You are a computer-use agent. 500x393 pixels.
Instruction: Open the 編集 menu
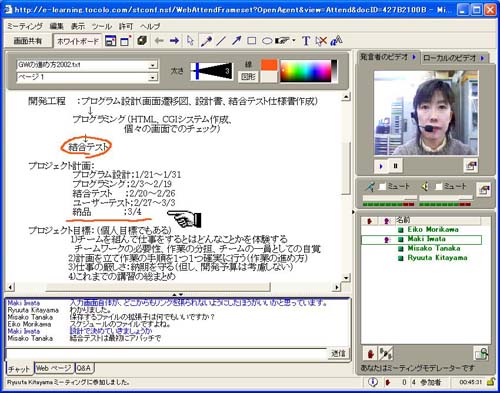[56, 26]
